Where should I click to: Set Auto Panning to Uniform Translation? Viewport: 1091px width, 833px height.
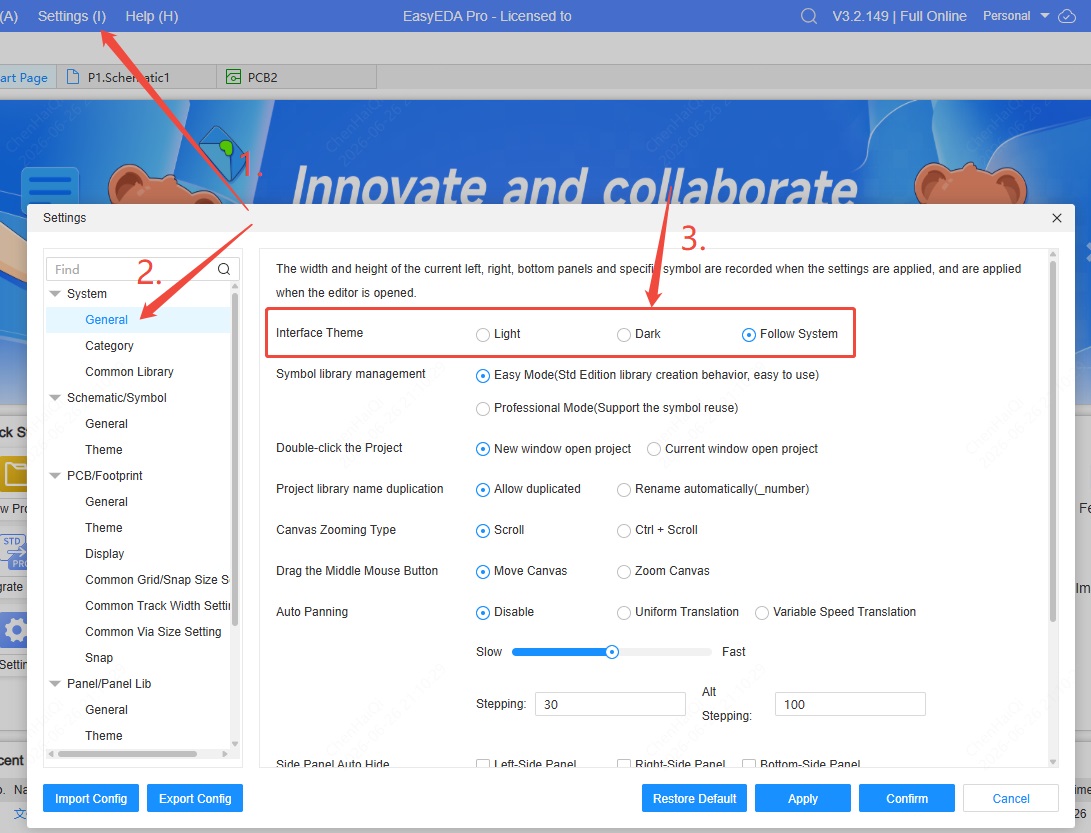click(x=623, y=613)
